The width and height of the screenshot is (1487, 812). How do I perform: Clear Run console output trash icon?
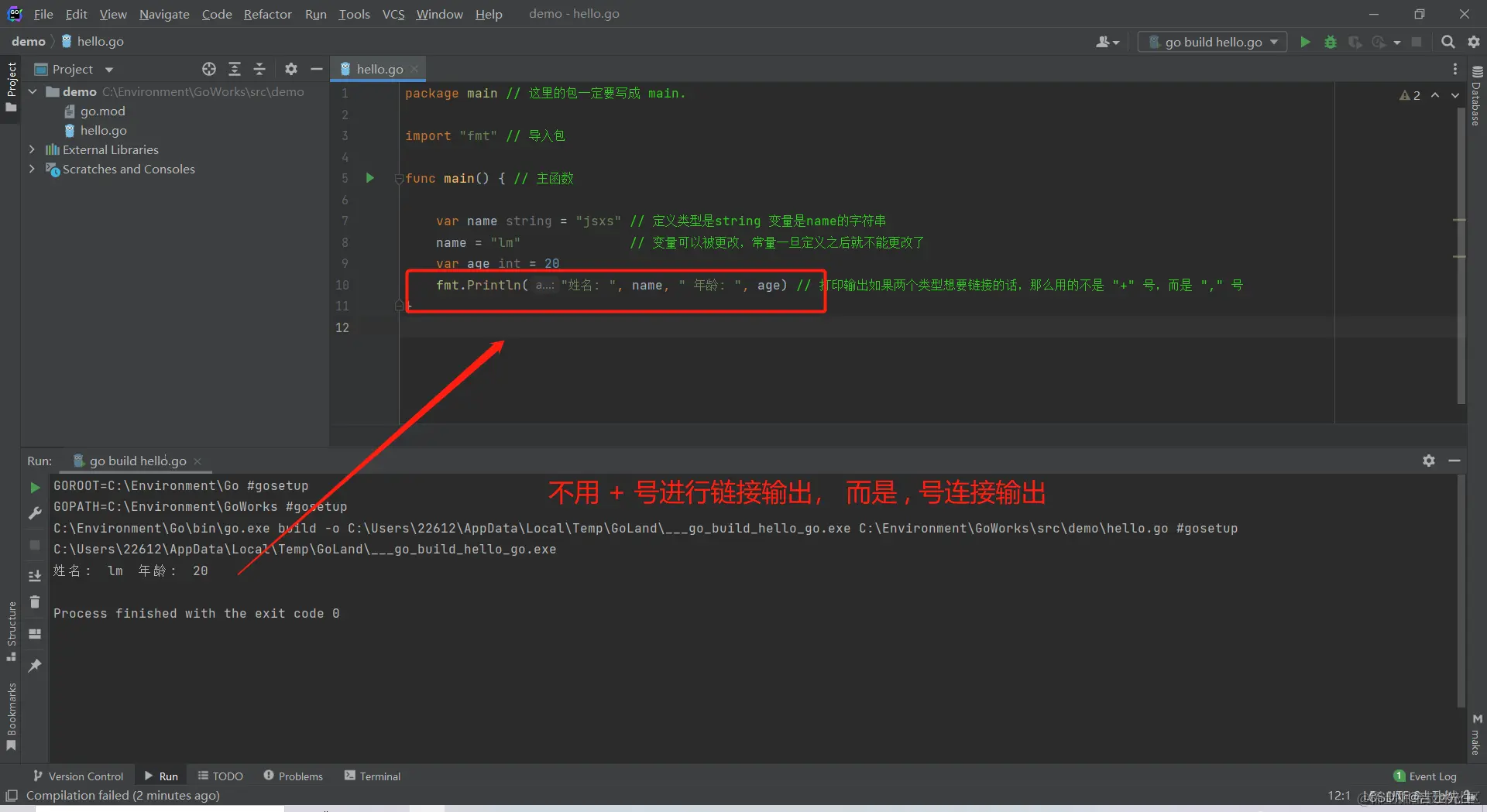pos(35,601)
